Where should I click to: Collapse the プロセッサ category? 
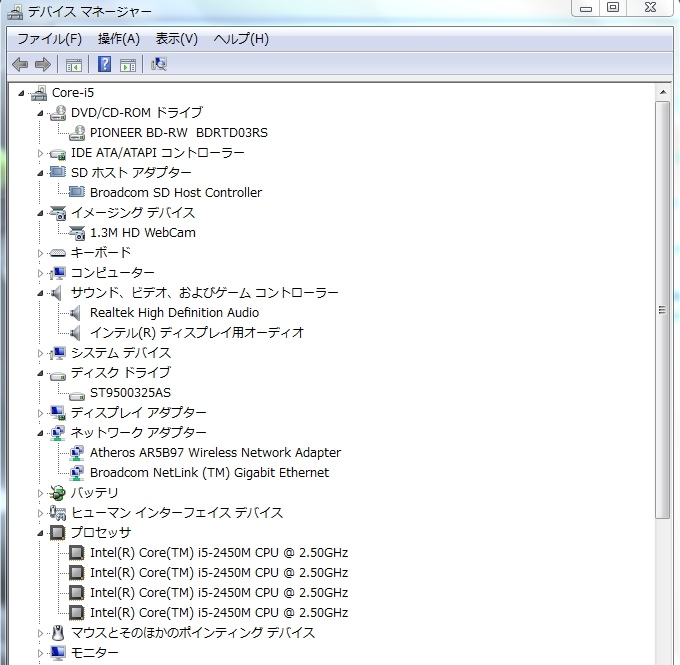pyautogui.click(x=41, y=533)
